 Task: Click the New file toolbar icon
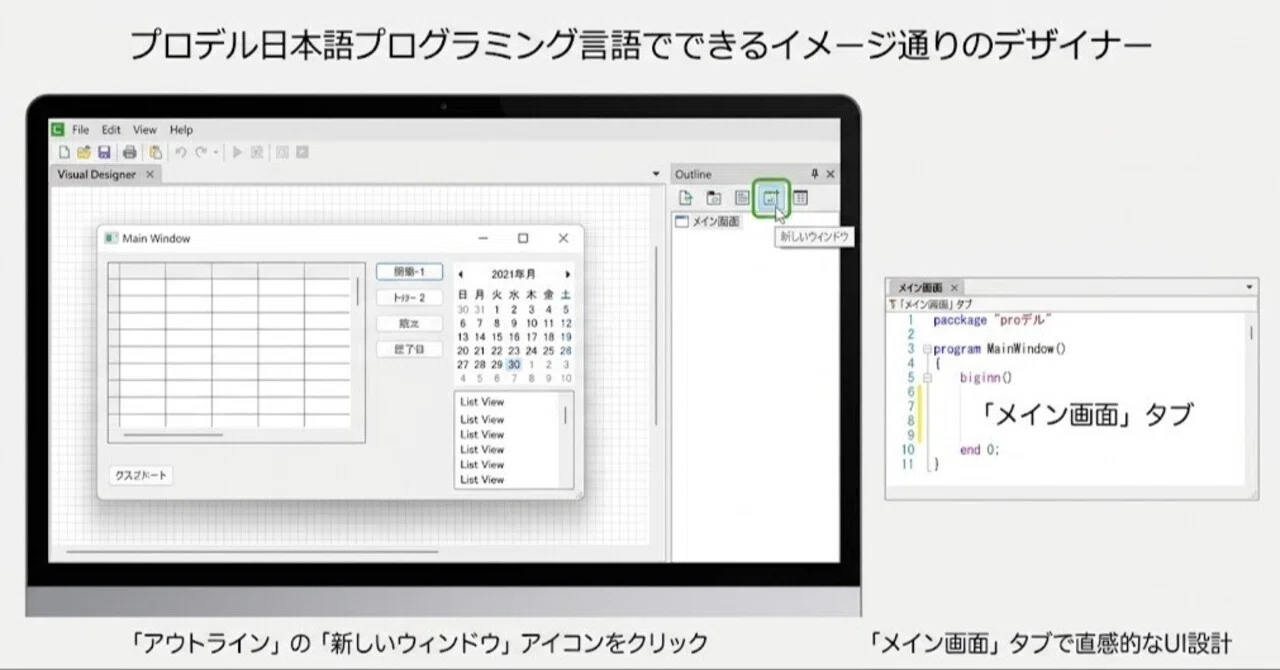64,152
